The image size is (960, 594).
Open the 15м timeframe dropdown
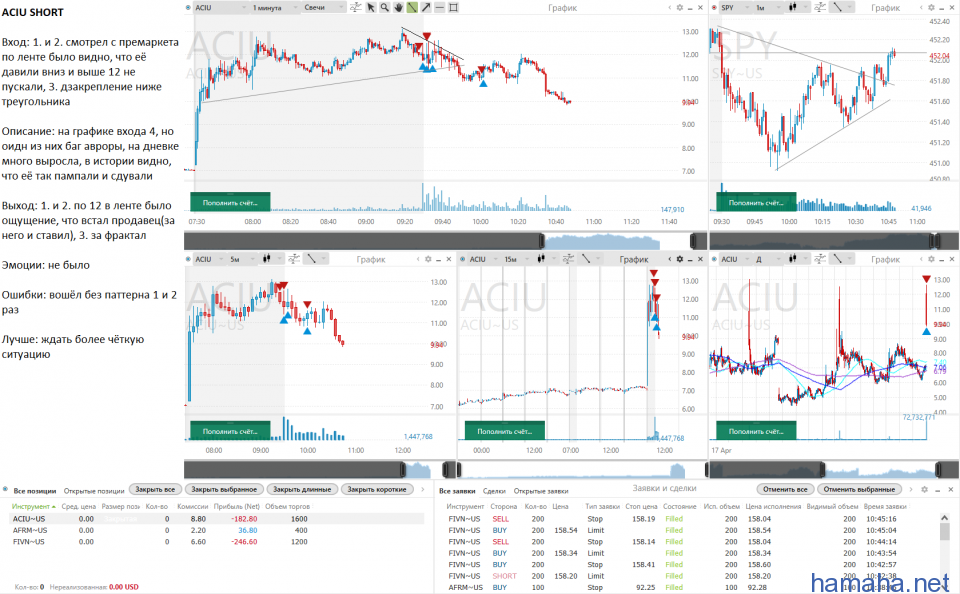click(518, 259)
